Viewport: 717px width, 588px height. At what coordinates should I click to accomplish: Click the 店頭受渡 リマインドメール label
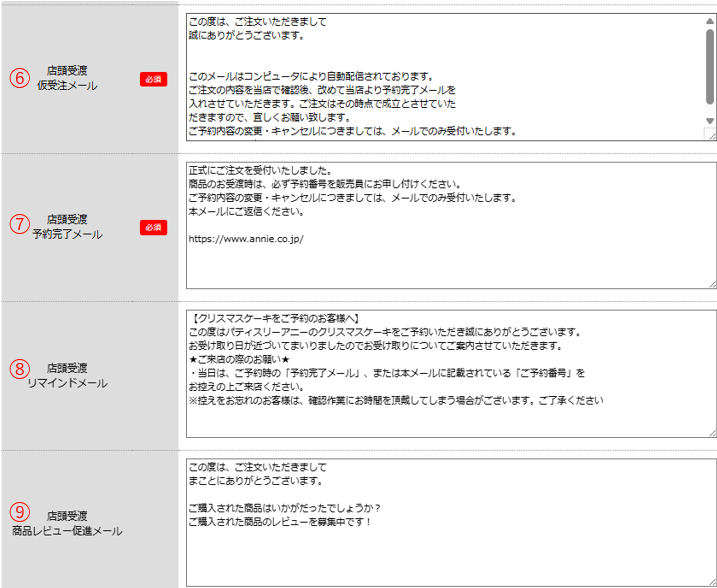[67, 375]
